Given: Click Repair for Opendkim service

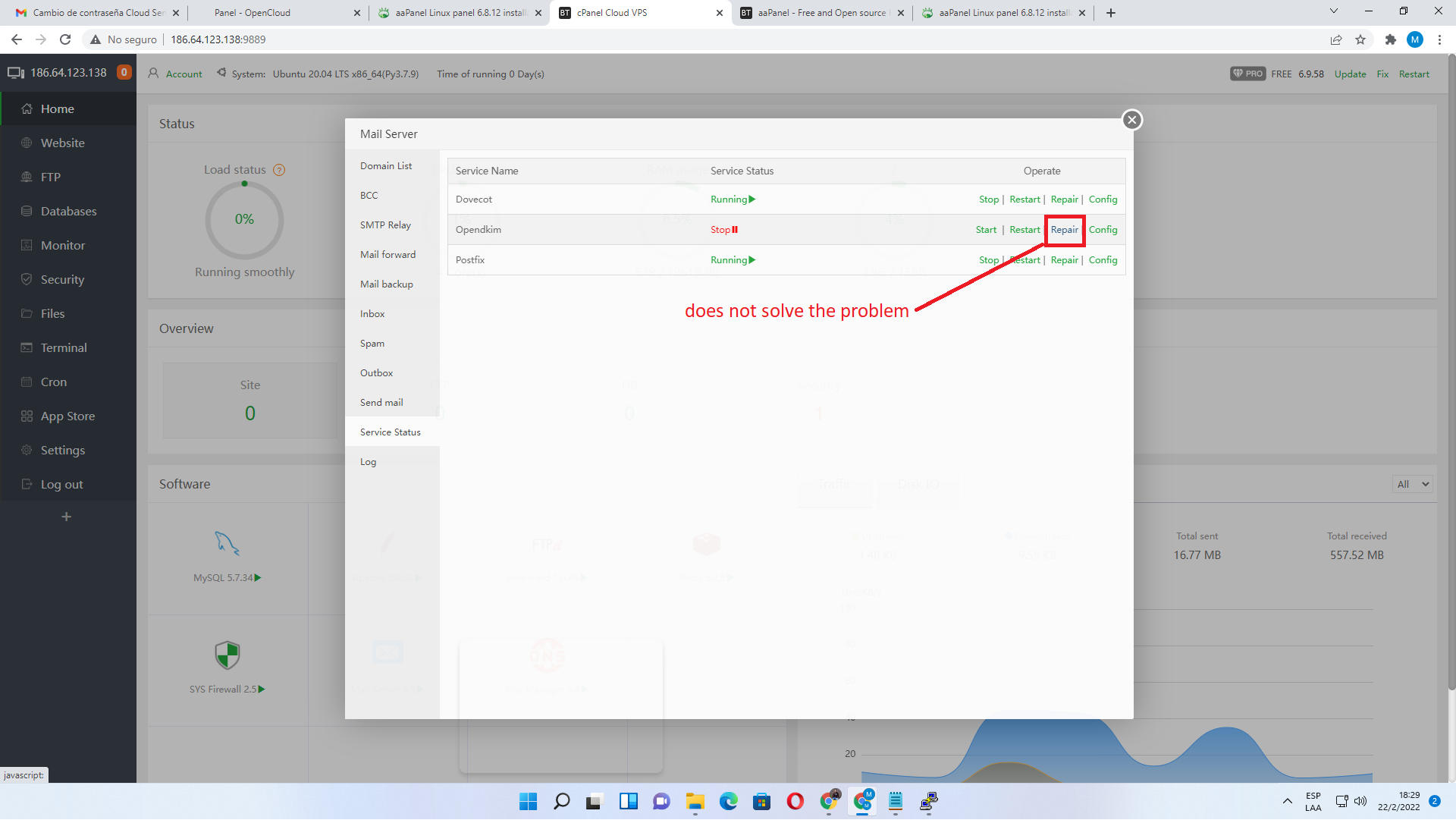Looking at the screenshot, I should pos(1064,230).
